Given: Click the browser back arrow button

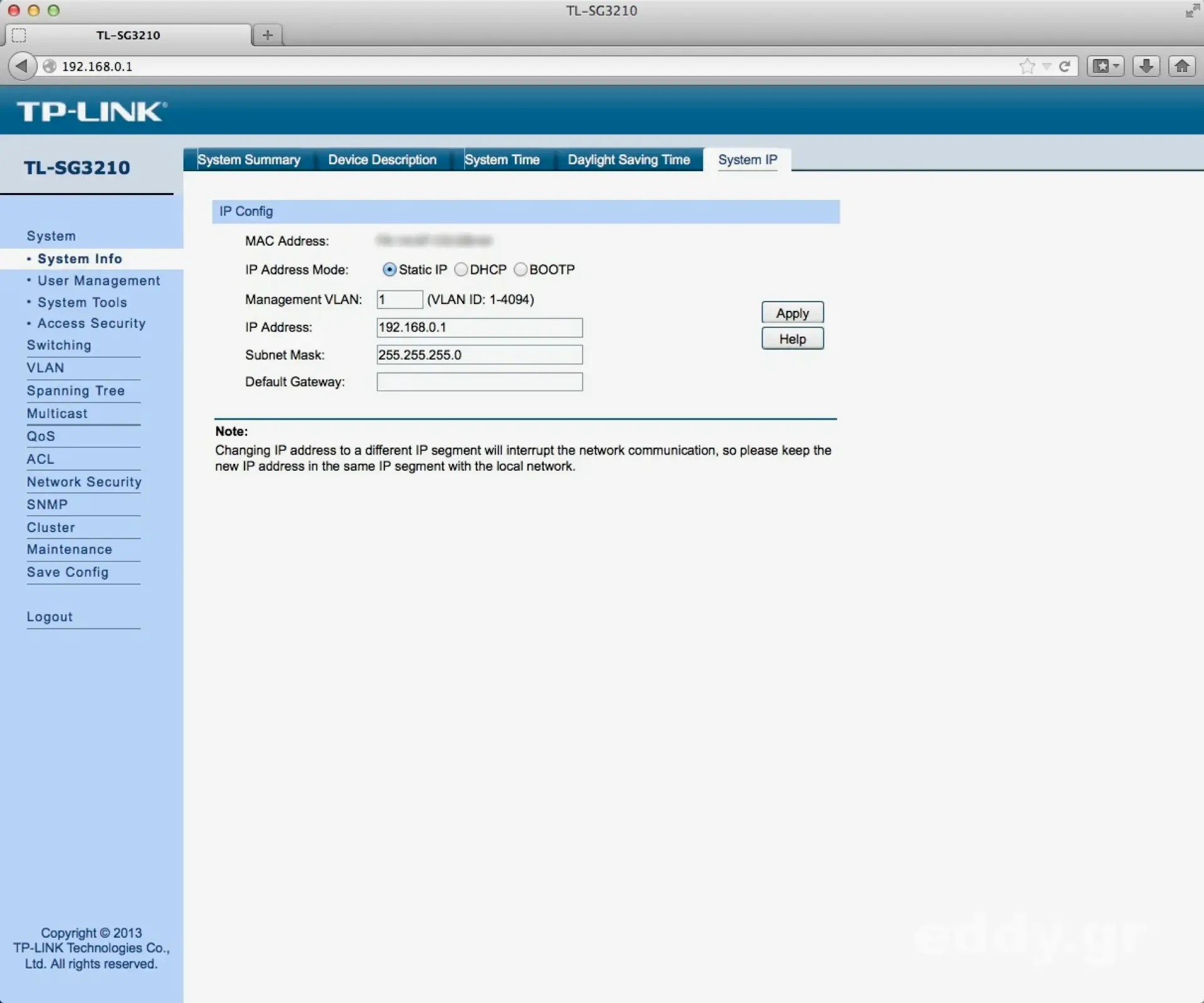Looking at the screenshot, I should tap(22, 66).
